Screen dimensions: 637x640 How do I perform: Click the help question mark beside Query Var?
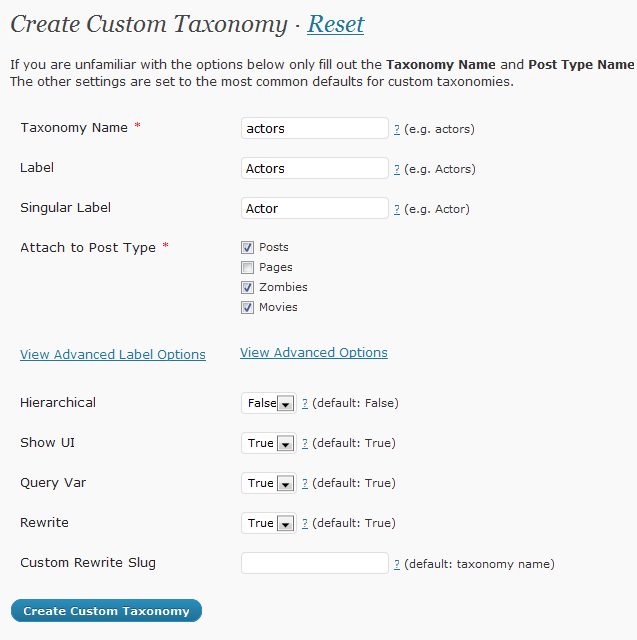pyautogui.click(x=305, y=483)
